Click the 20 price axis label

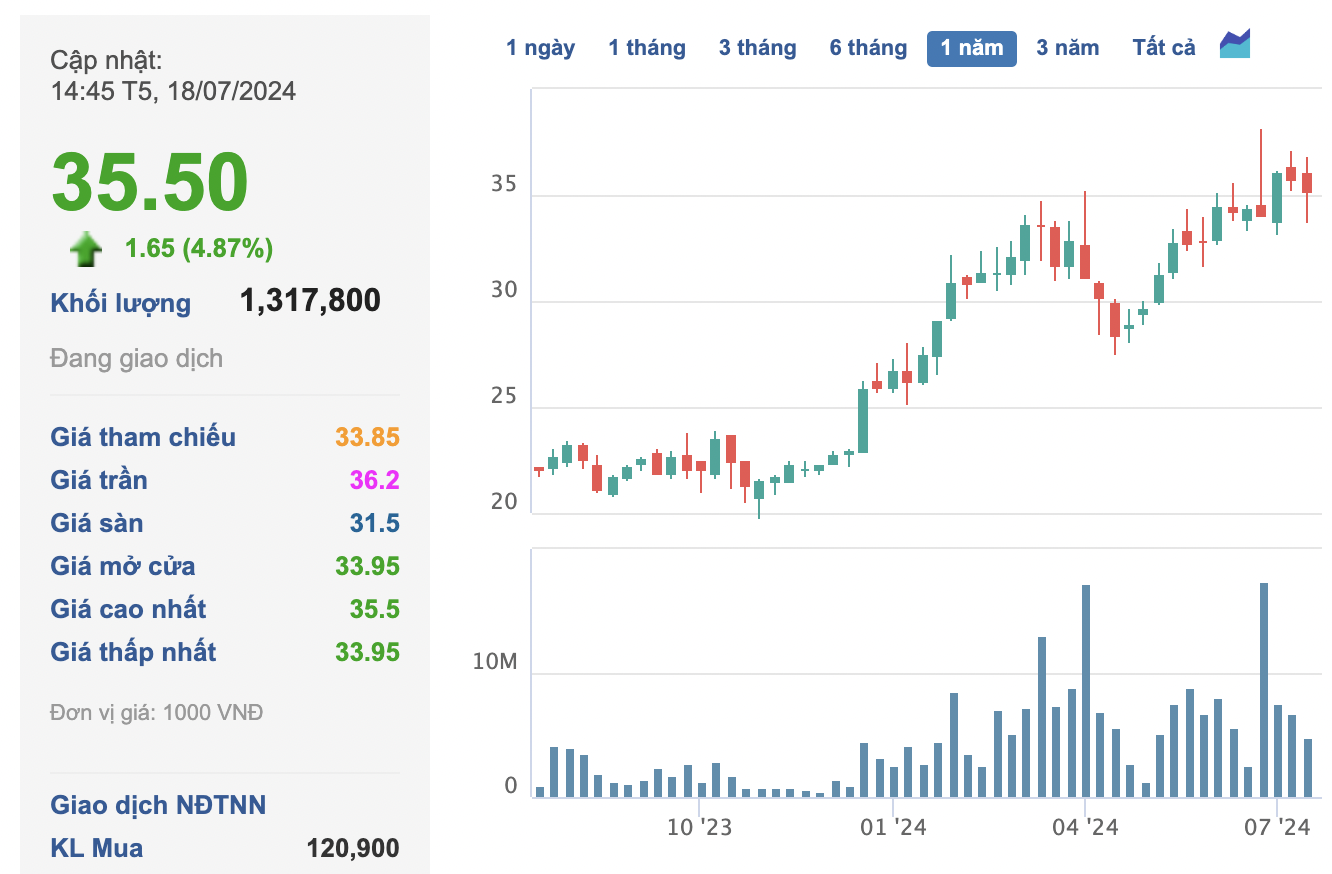click(505, 502)
